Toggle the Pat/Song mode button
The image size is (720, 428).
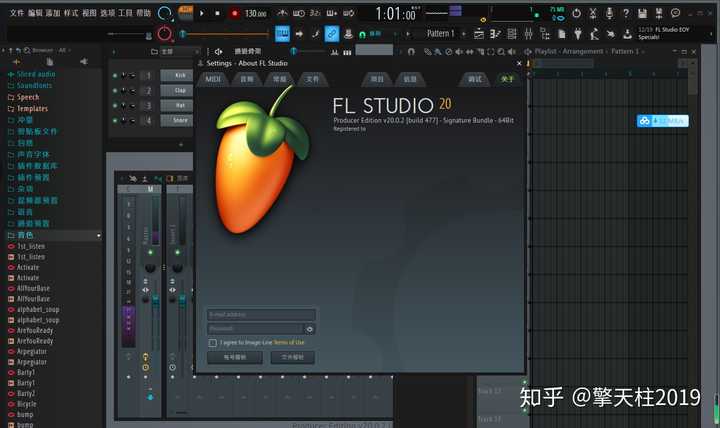pyautogui.click(x=185, y=12)
